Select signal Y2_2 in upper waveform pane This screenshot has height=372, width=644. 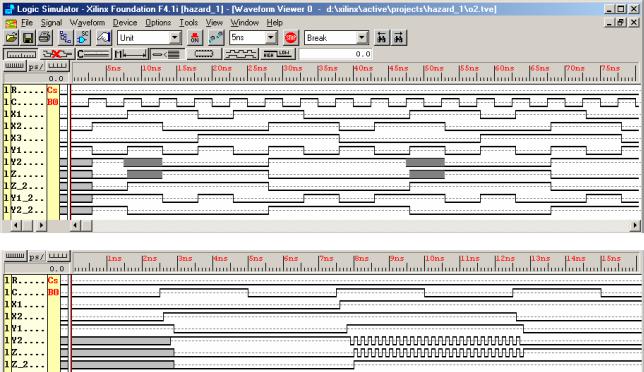pos(27,210)
